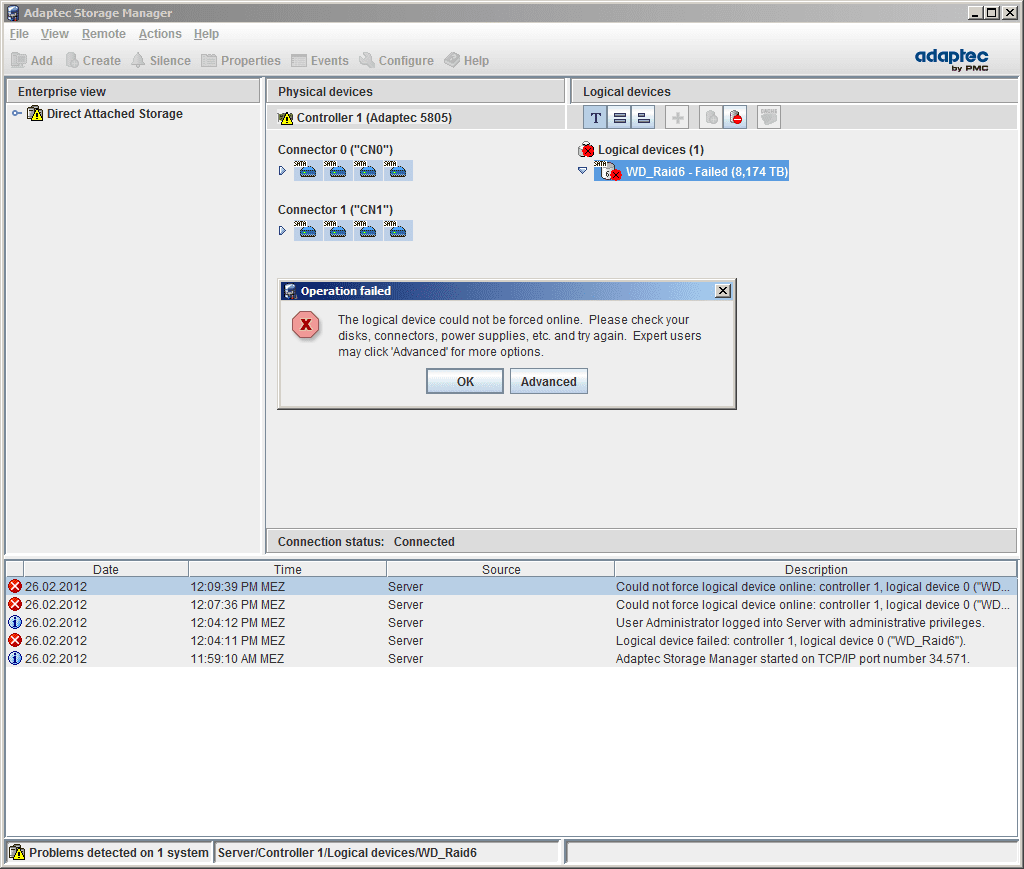Click the Physical devices panel header

tap(415, 91)
